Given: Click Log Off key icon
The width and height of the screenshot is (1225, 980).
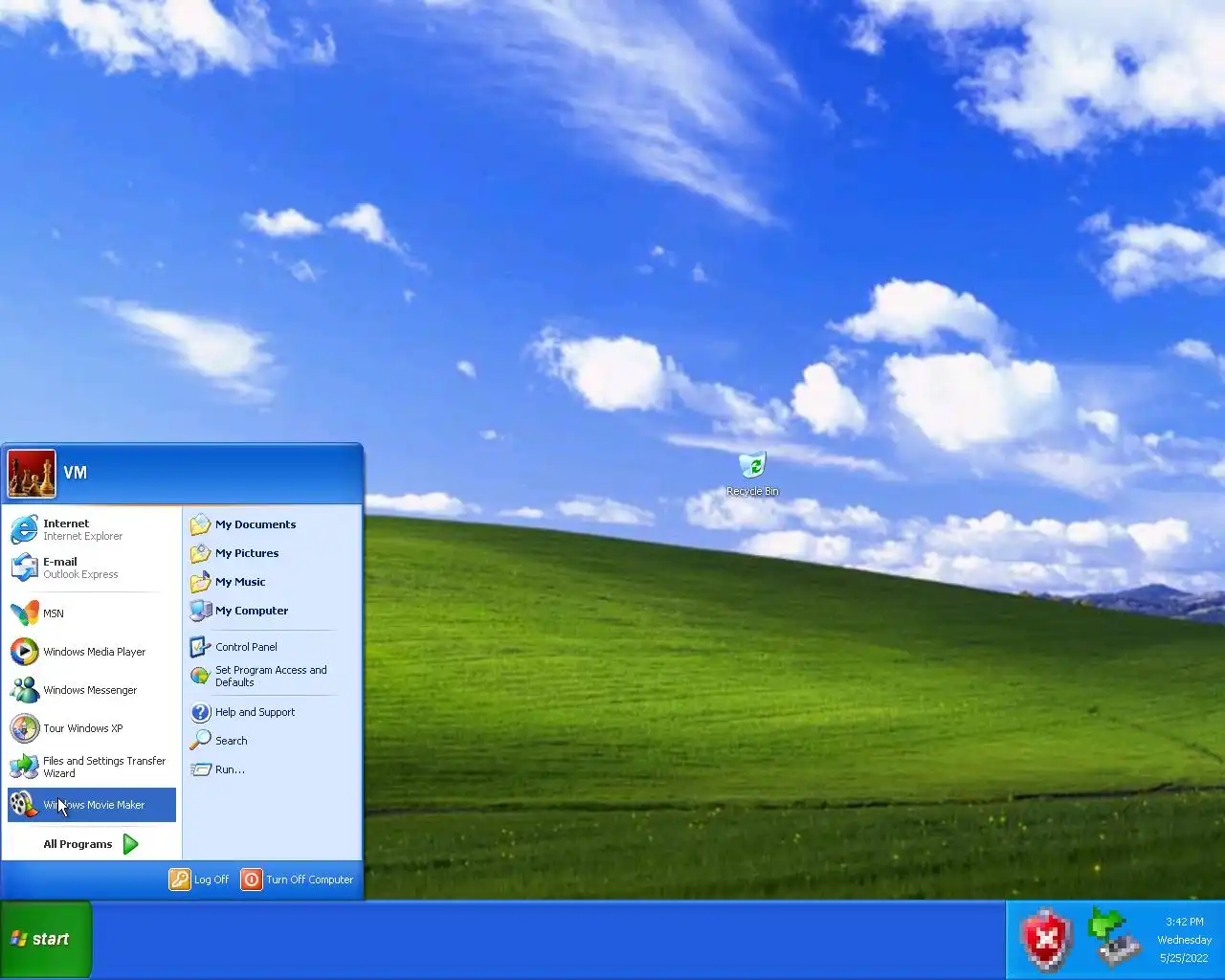Looking at the screenshot, I should coord(180,880).
